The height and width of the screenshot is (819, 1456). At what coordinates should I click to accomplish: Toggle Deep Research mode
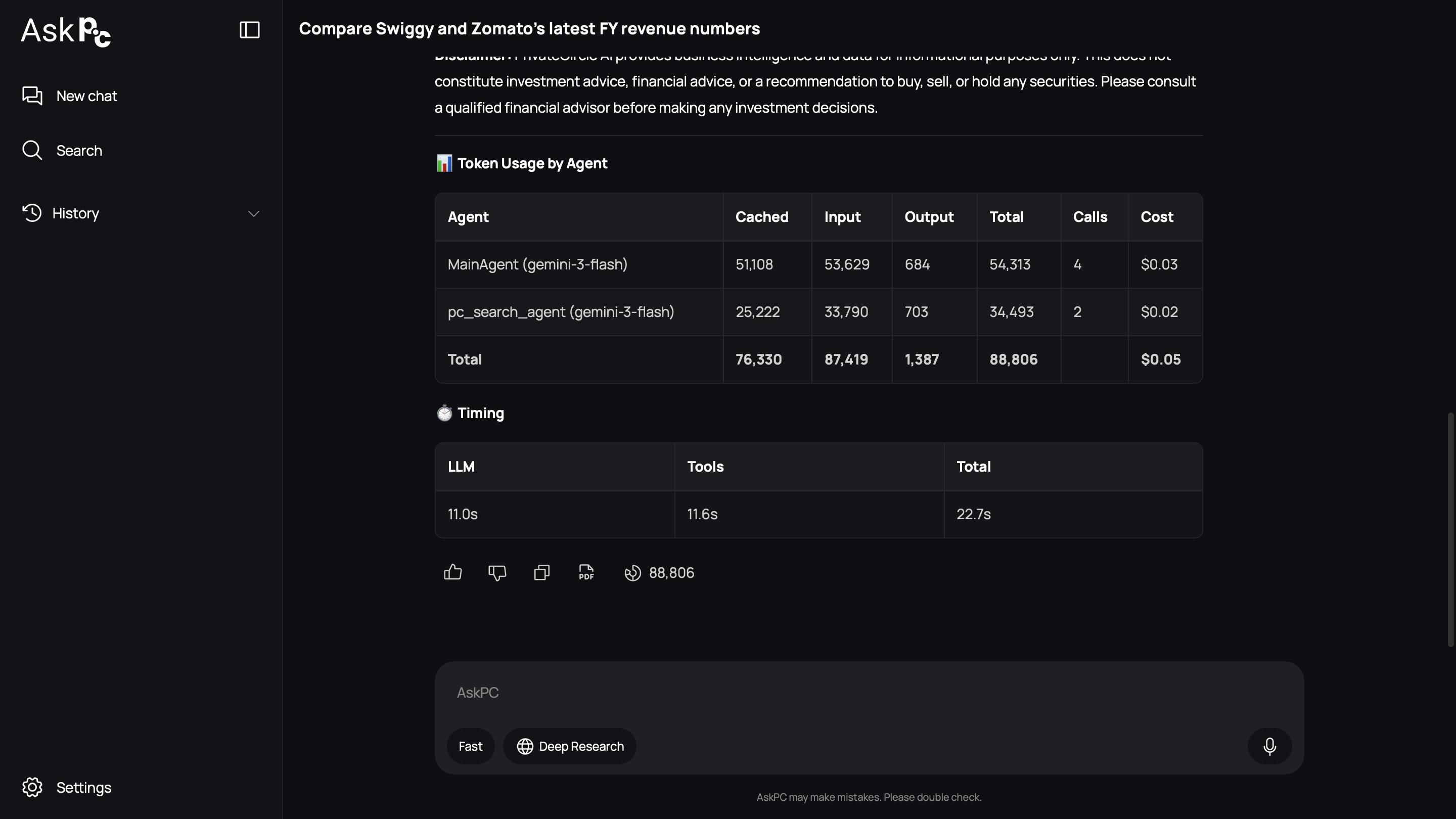click(570, 747)
